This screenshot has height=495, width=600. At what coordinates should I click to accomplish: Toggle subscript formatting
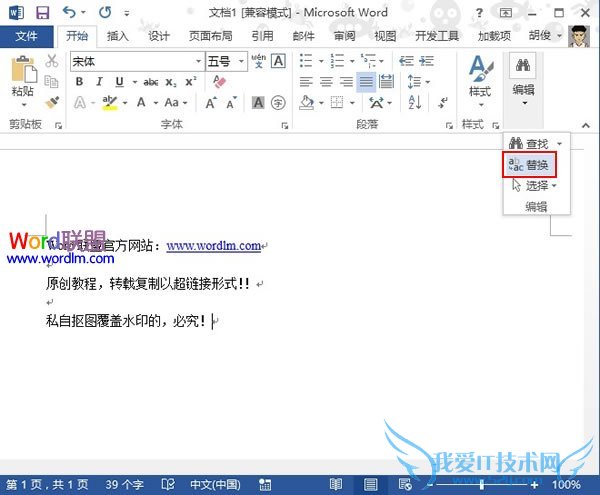pyautogui.click(x=171, y=82)
